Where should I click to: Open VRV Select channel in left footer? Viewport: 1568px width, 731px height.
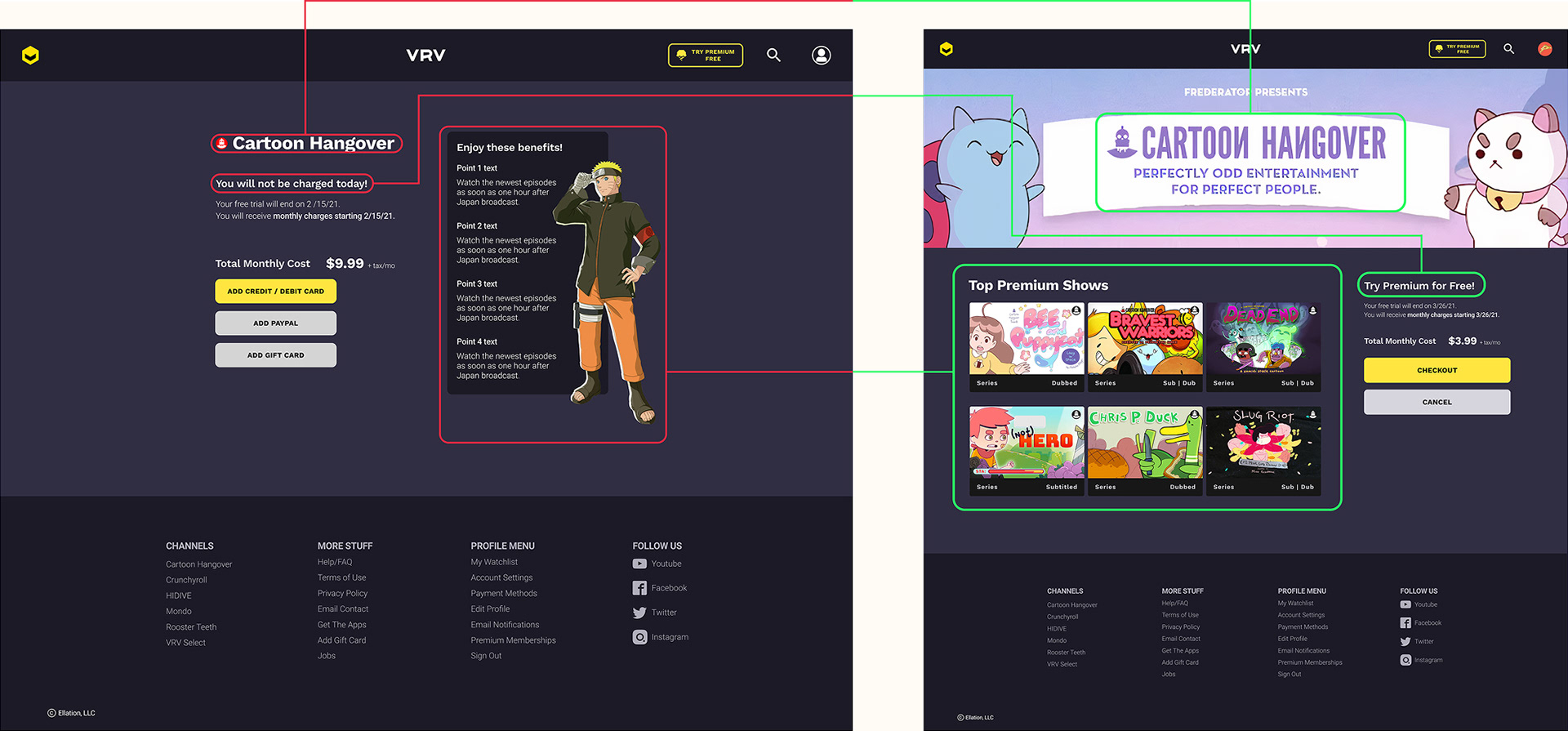click(185, 643)
